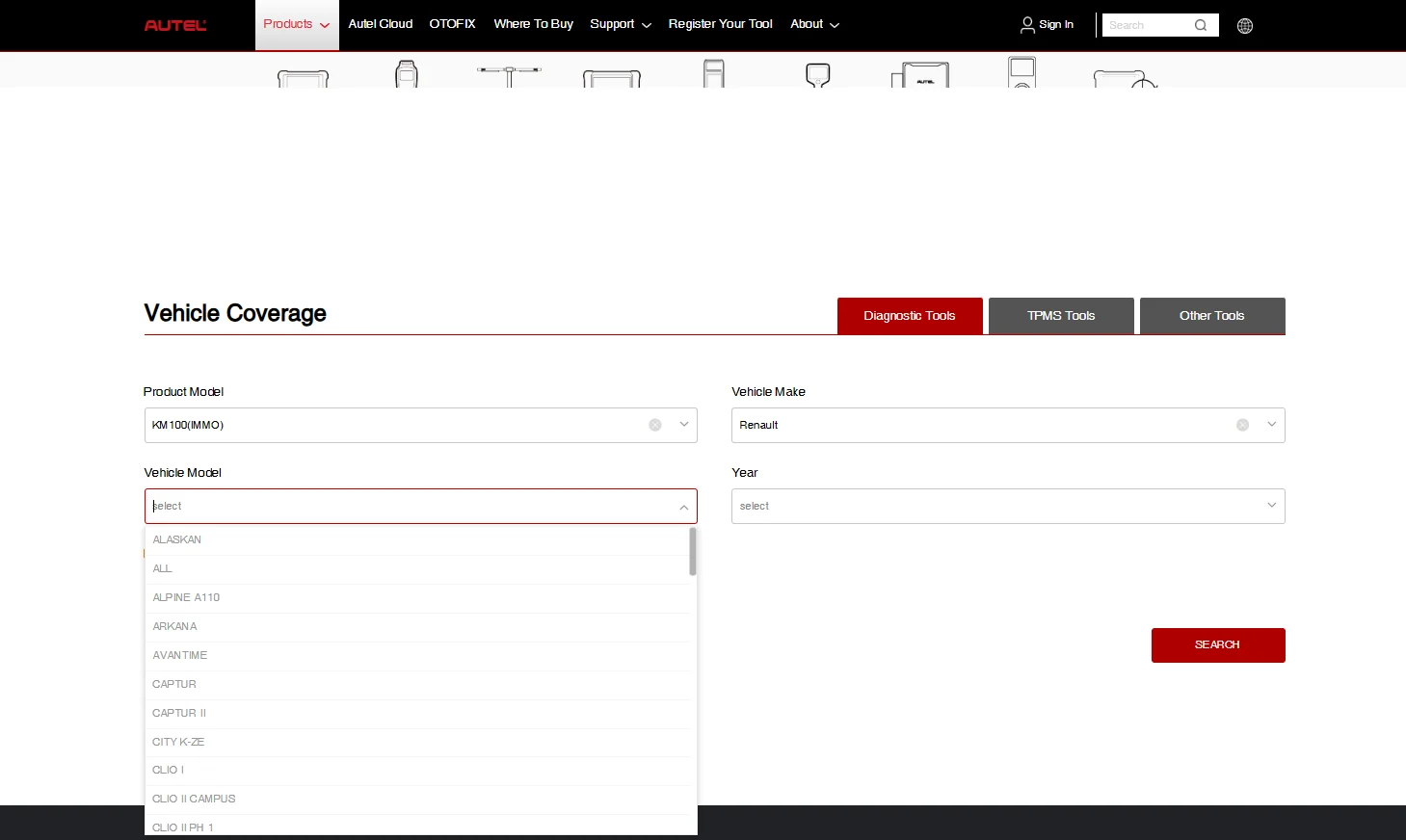
Task: Click the red SEARCH button
Action: pos(1218,645)
